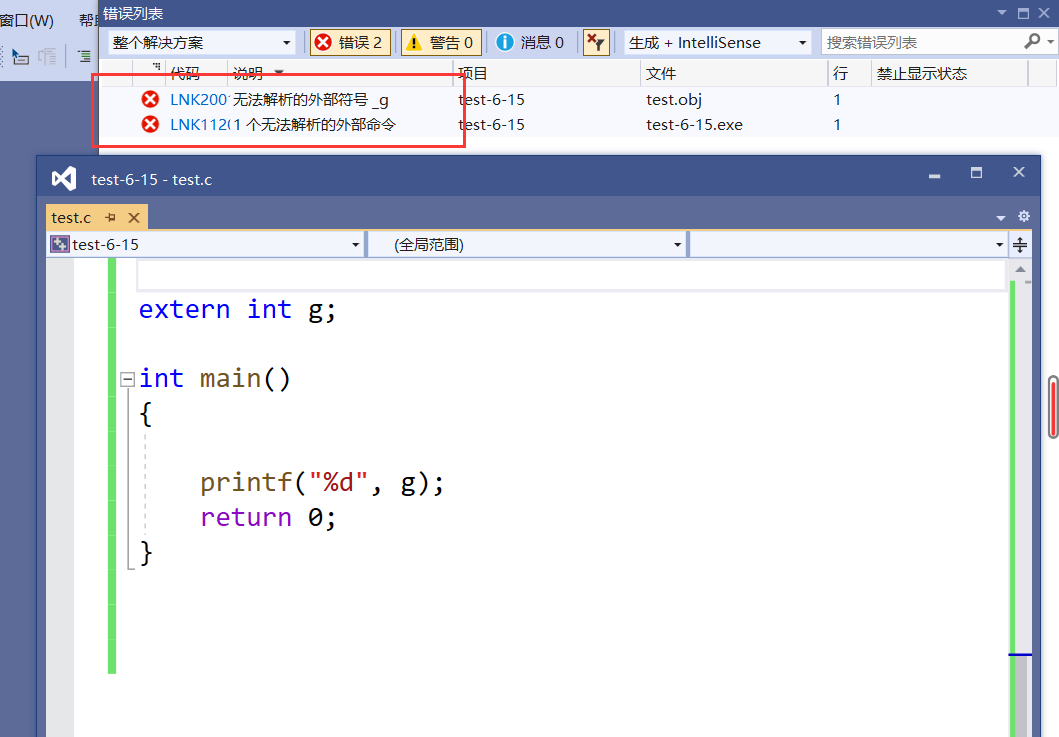Close the test.c tab with its X
This screenshot has width=1059, height=737.
tap(134, 218)
